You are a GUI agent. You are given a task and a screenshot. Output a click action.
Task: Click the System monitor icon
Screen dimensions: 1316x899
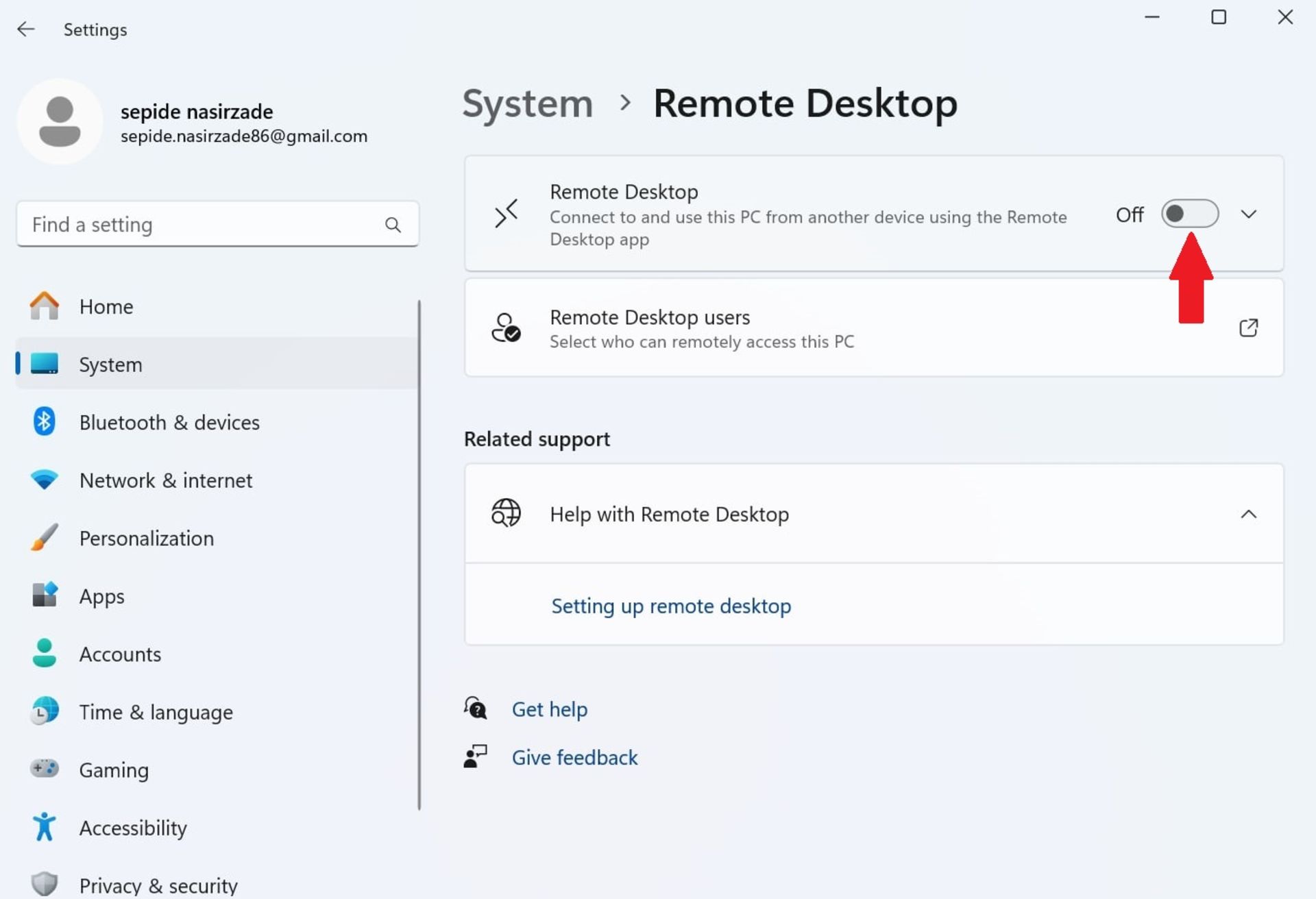[x=44, y=364]
